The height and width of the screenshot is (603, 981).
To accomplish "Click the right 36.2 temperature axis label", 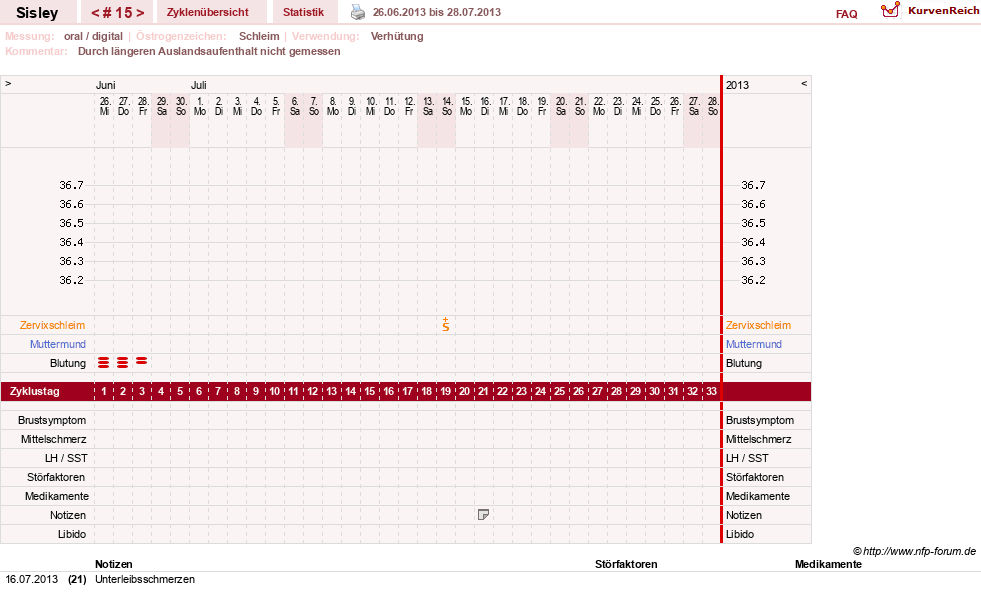I will [753, 280].
